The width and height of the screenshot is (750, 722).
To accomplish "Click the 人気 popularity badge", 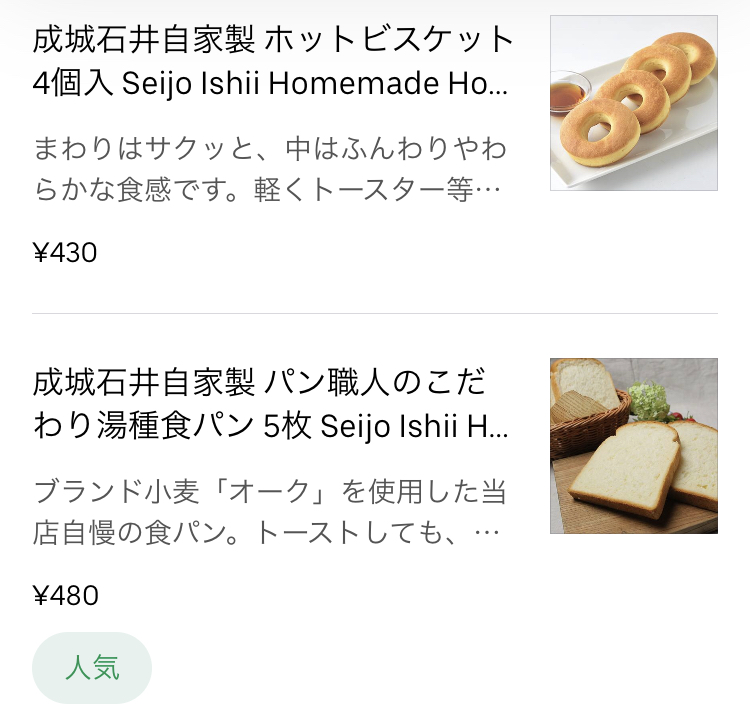I will (92, 667).
